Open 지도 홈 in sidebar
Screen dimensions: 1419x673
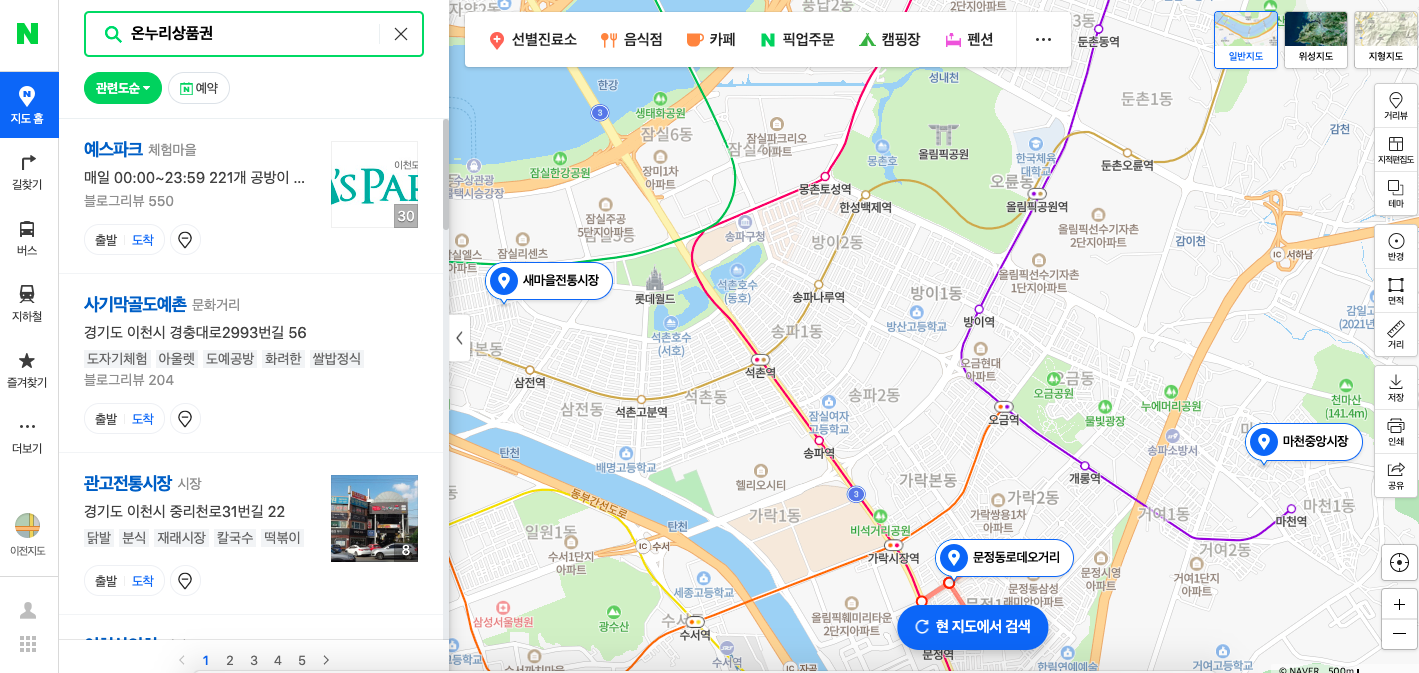click(28, 105)
